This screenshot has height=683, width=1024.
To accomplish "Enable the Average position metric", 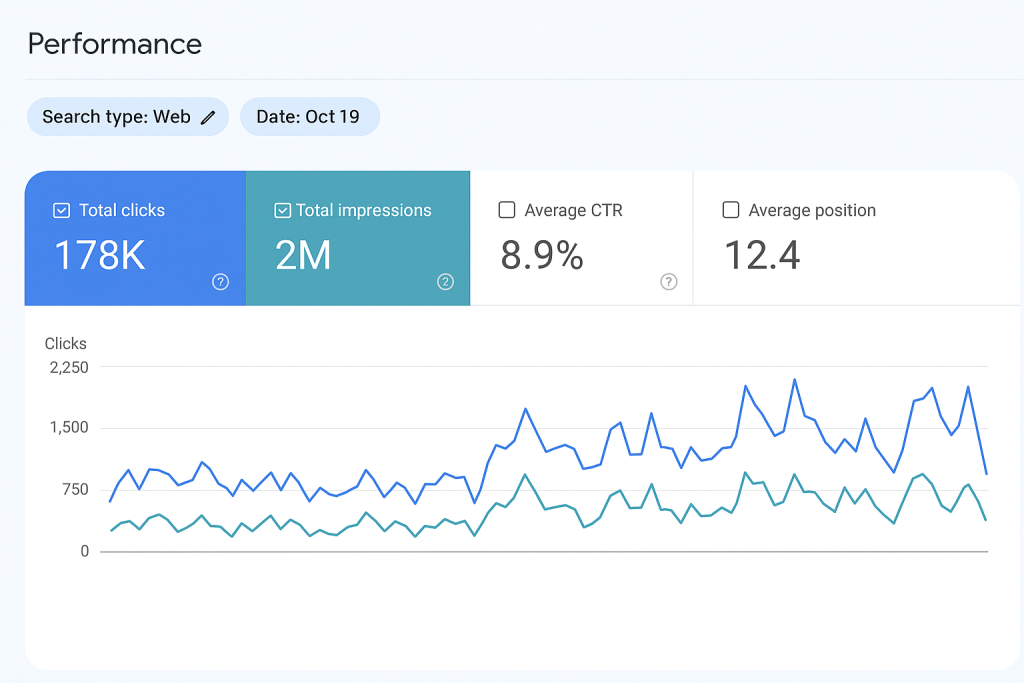I will 731,210.
